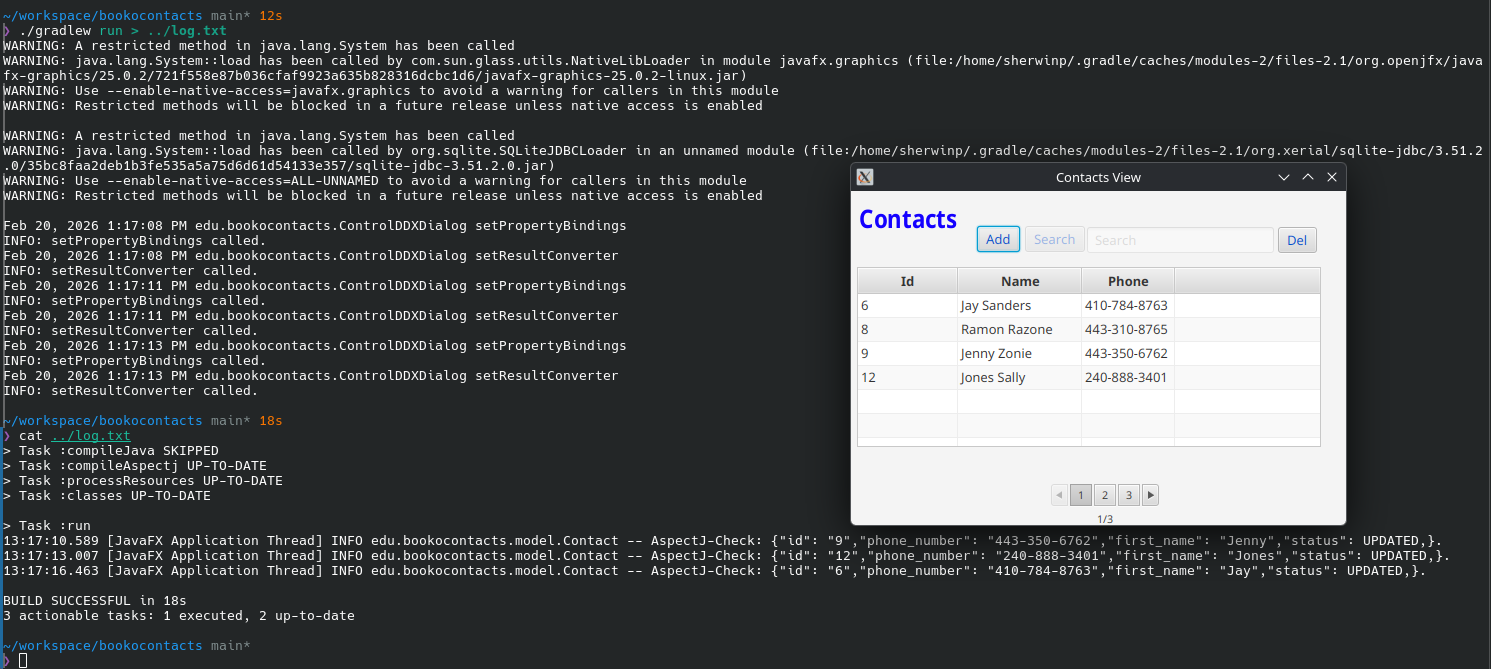Click the Id cell with value 6
Viewport: 1491px width, 669px height.
click(907, 305)
